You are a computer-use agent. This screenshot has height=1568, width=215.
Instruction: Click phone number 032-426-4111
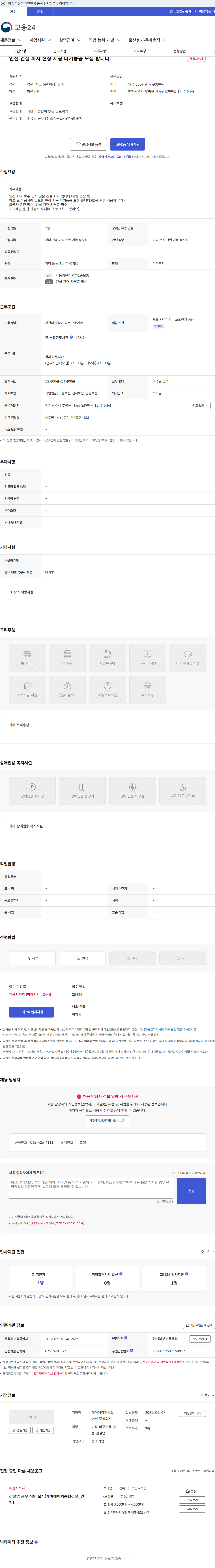(42, 1143)
